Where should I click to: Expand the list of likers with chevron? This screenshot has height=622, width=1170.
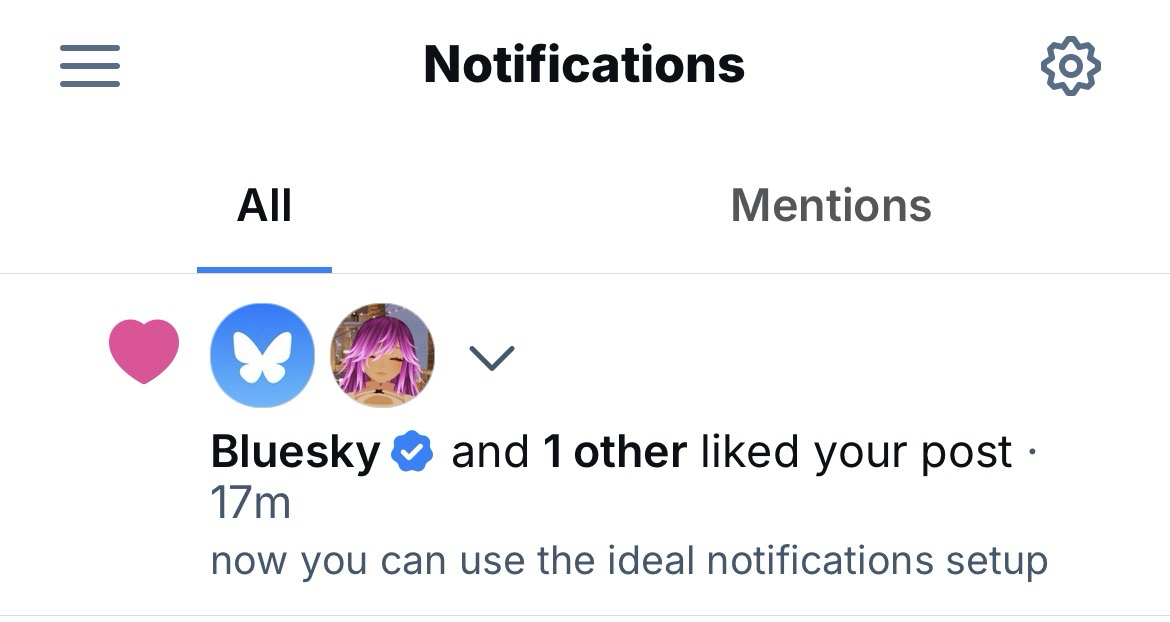coord(491,357)
